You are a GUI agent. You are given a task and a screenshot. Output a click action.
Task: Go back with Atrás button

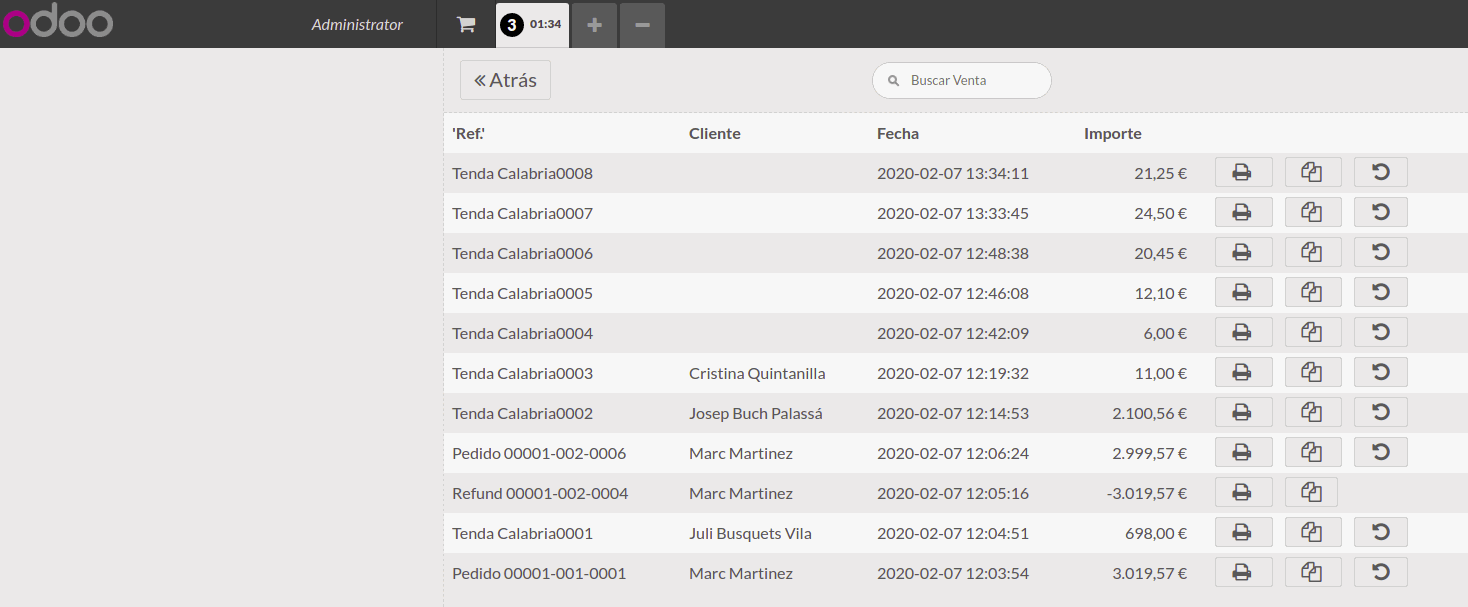coord(505,80)
